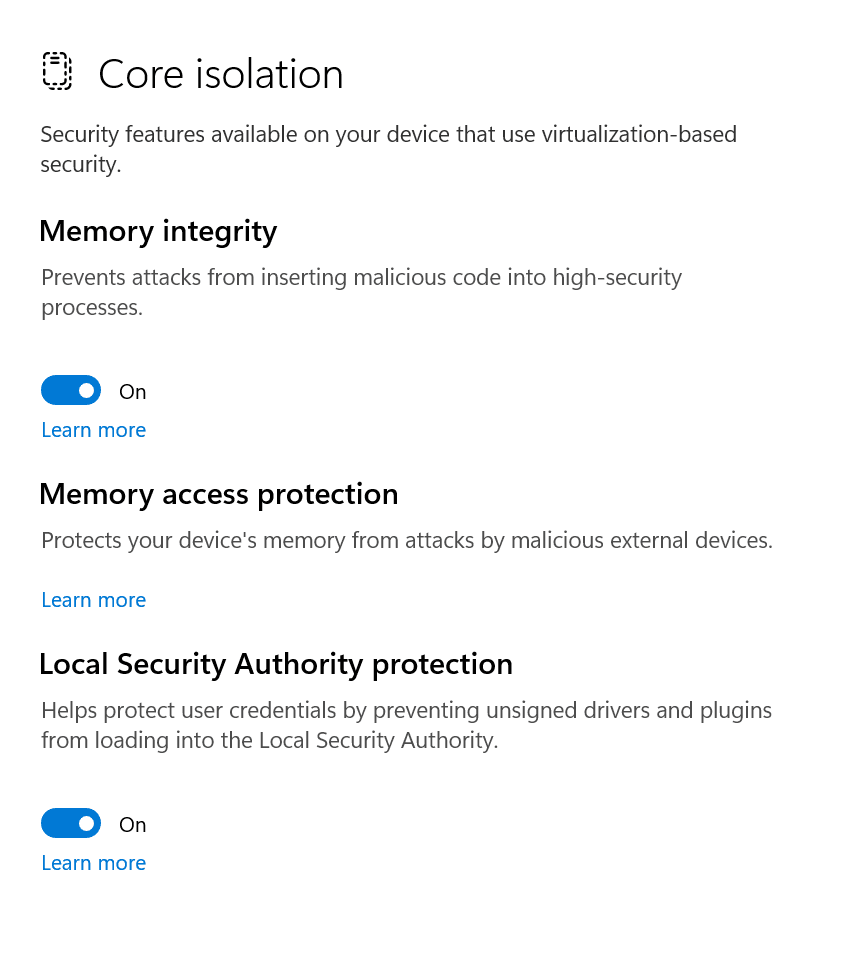Screen dimensions: 850x964
Task: Click the virtualization-based security description text
Action: click(x=388, y=149)
